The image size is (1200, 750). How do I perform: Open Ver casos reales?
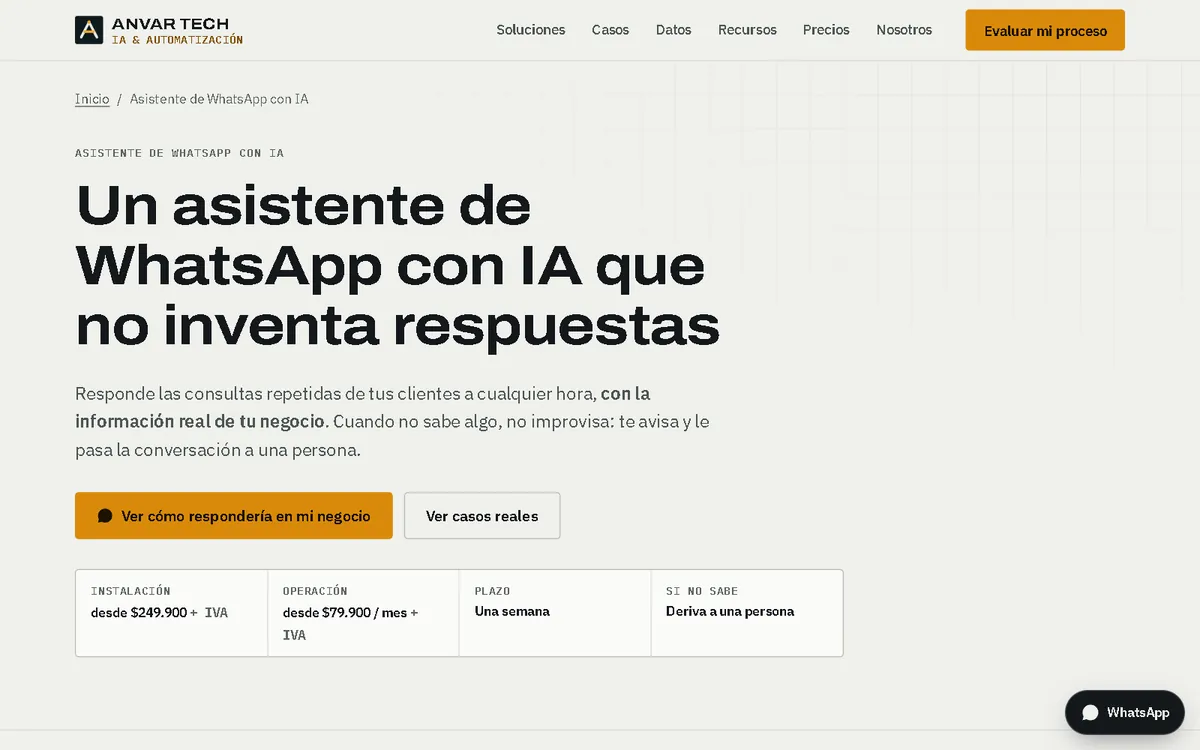click(482, 516)
